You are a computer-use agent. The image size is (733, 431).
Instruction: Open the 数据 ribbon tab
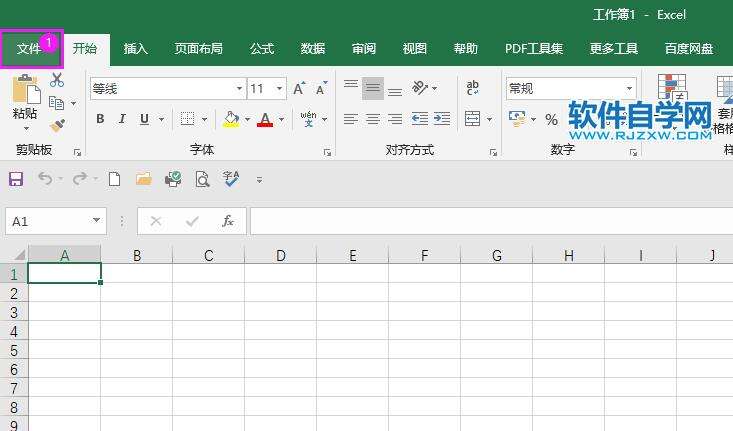[313, 49]
